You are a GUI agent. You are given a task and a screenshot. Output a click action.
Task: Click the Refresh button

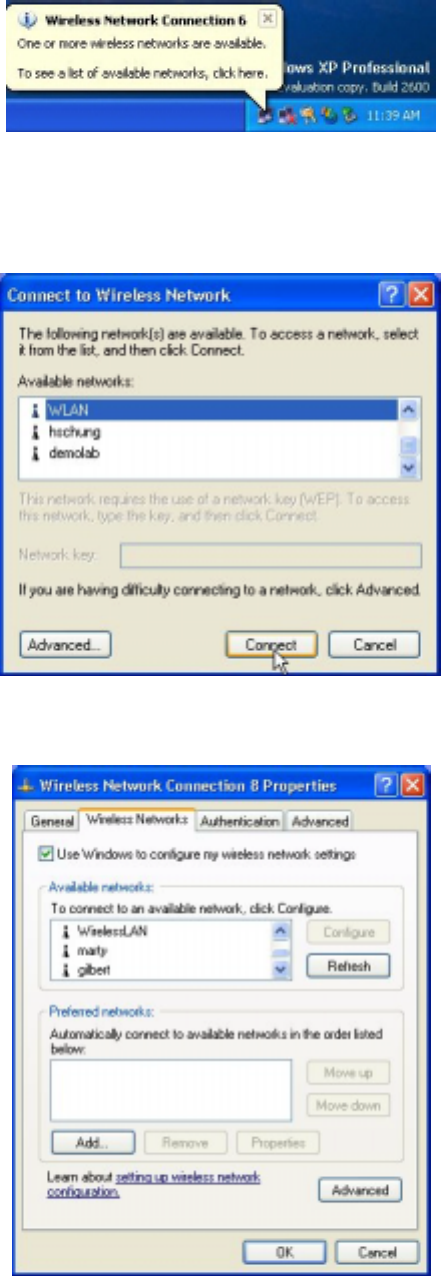point(347,966)
